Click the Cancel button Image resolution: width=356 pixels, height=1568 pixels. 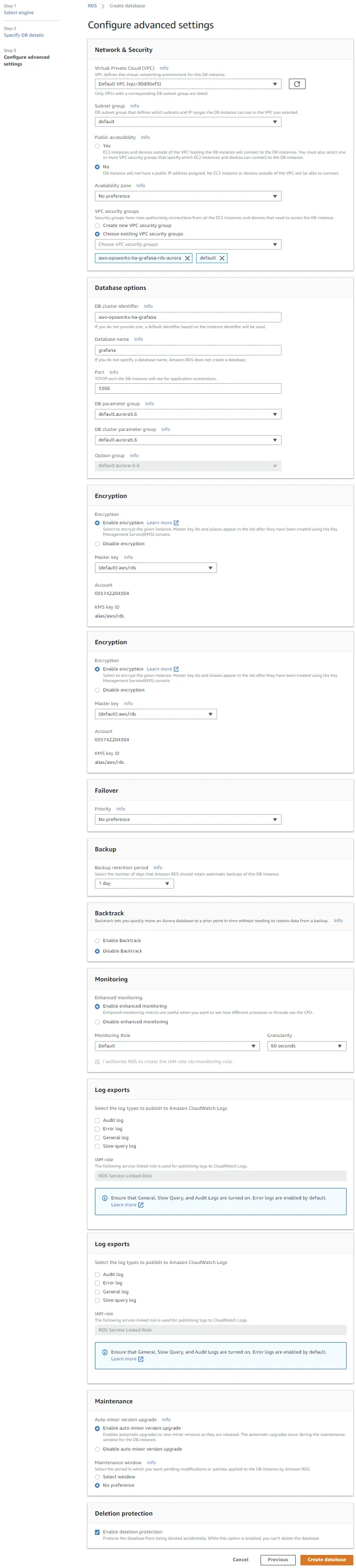click(x=240, y=1559)
